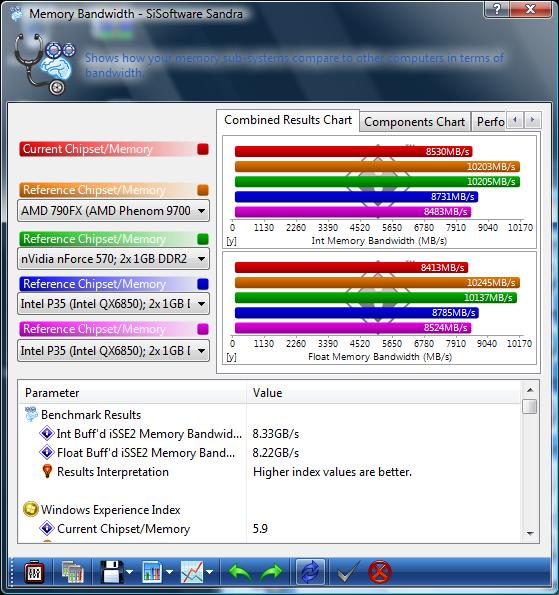Switch to Combined Results Chart tab

(288, 120)
